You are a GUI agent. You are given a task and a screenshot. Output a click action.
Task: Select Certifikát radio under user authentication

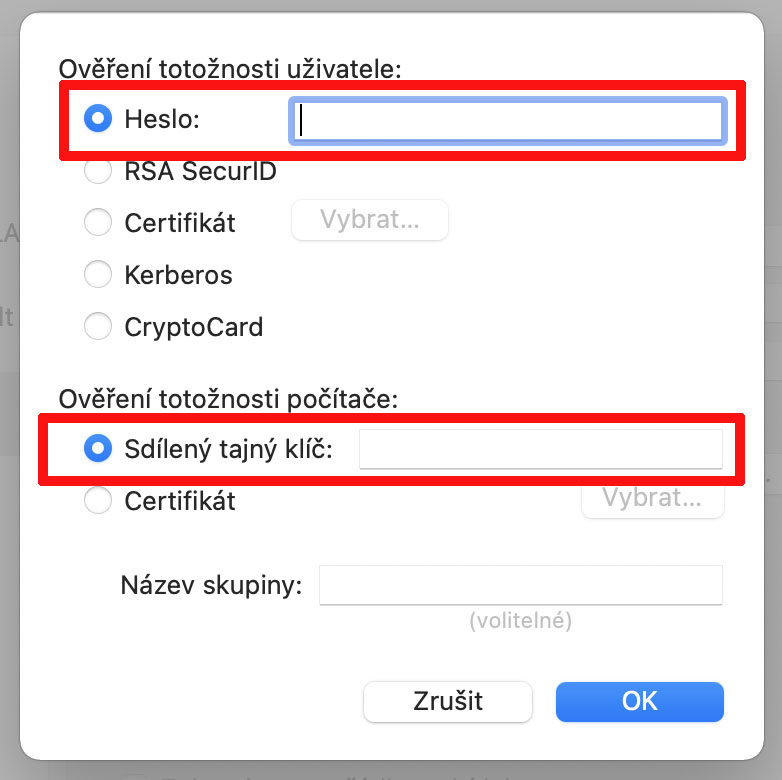98,222
